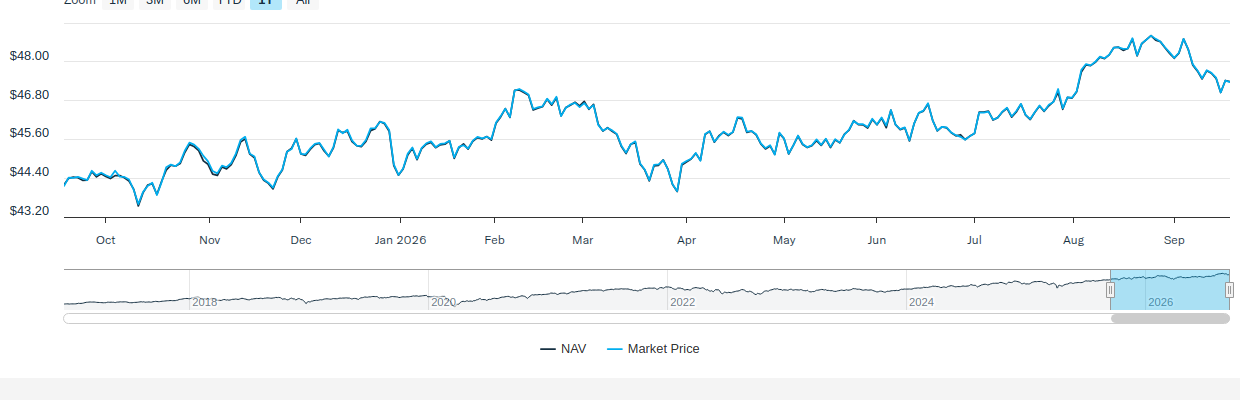The width and height of the screenshot is (1240, 400).
Task: Select the 1M zoom range button
Action: (x=118, y=3)
